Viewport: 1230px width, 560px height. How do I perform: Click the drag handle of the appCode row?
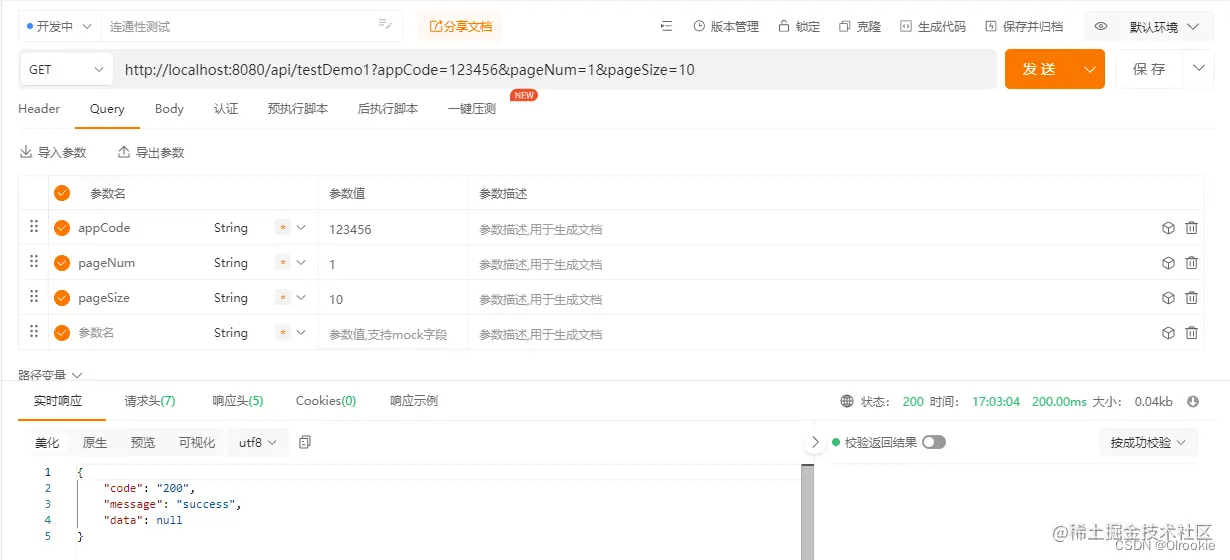click(33, 227)
